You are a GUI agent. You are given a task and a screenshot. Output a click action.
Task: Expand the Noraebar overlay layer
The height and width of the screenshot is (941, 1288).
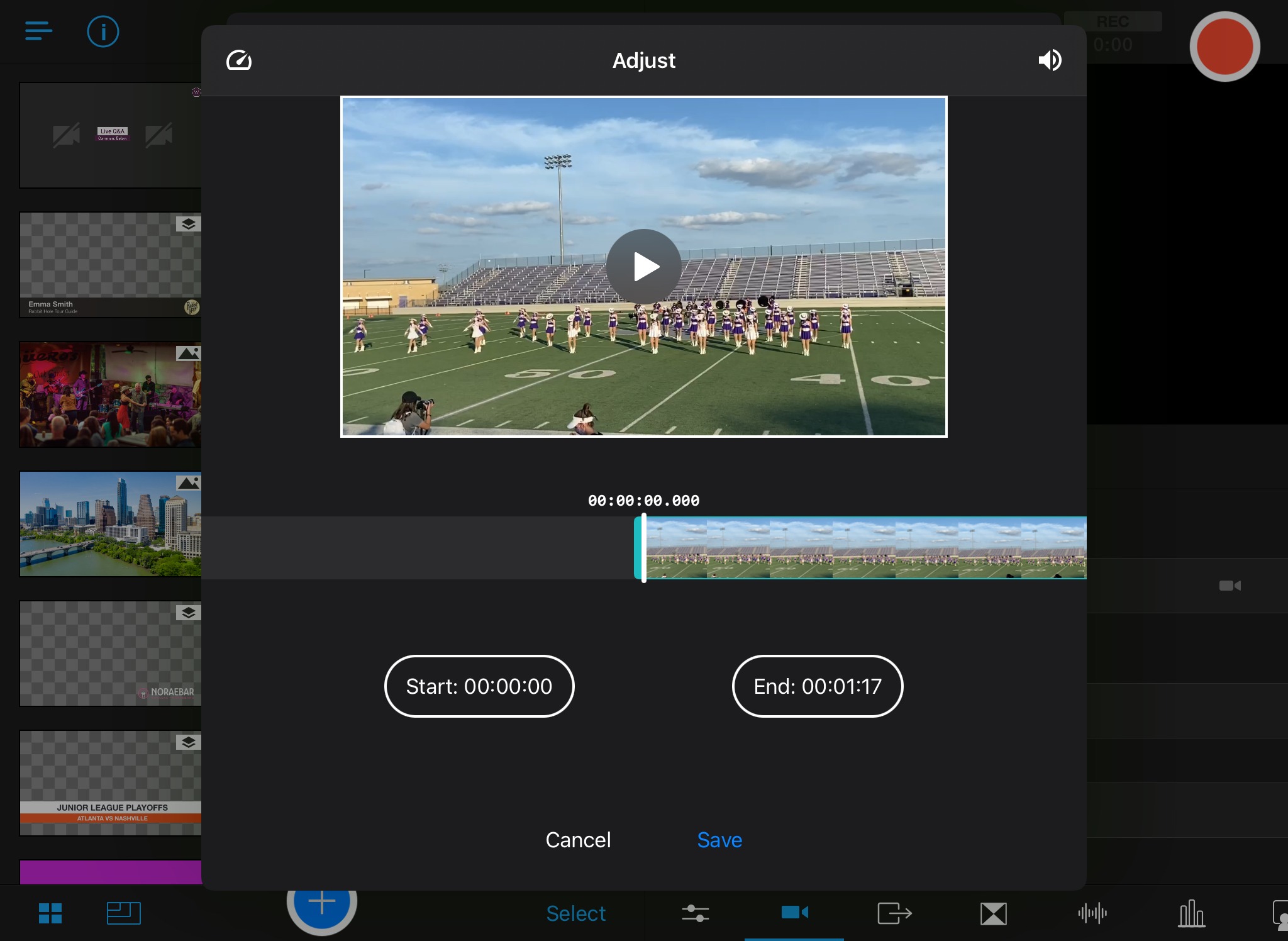pyautogui.click(x=189, y=611)
